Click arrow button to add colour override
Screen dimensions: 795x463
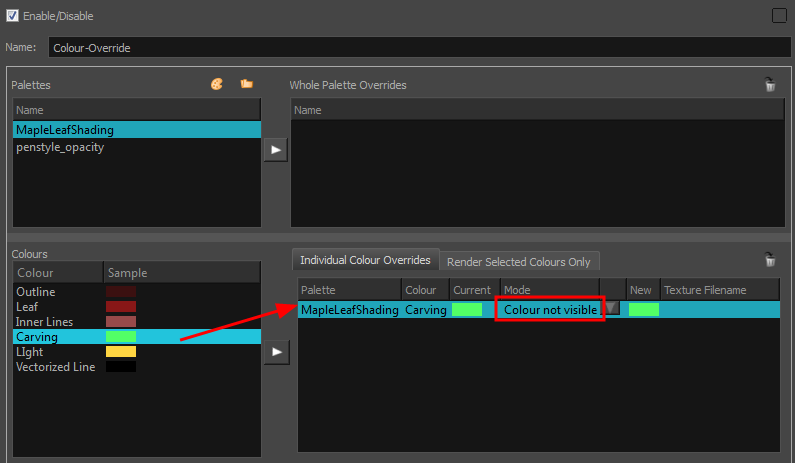coord(275,352)
